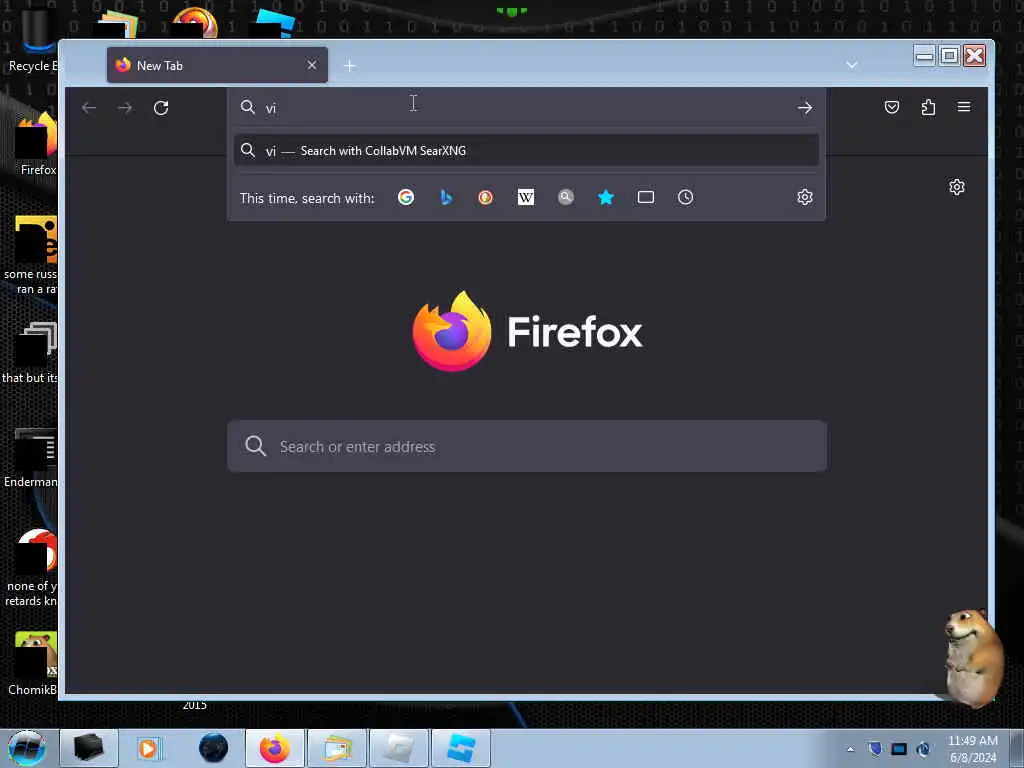Show hidden tray icons arrow
This screenshot has width=1024, height=768.
tap(850, 749)
